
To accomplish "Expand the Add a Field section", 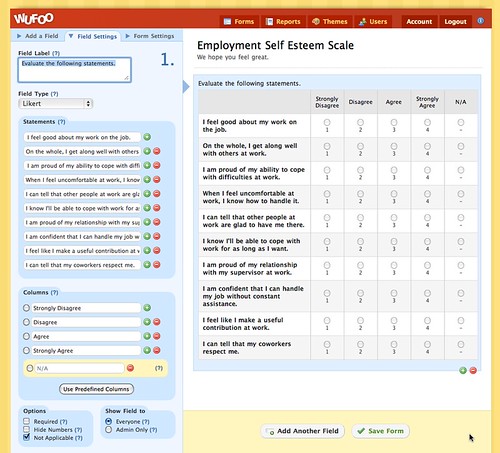I will (x=38, y=36).
